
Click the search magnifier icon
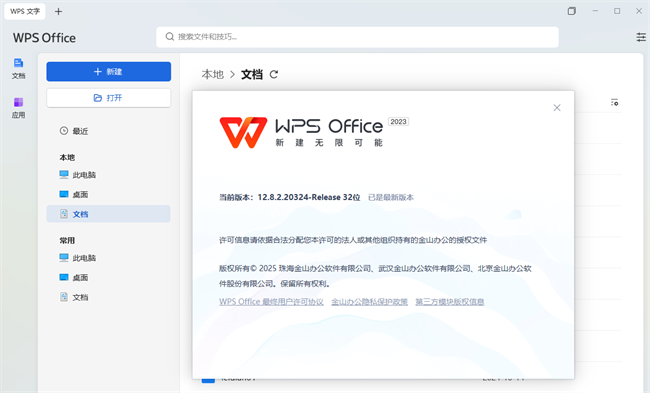170,37
